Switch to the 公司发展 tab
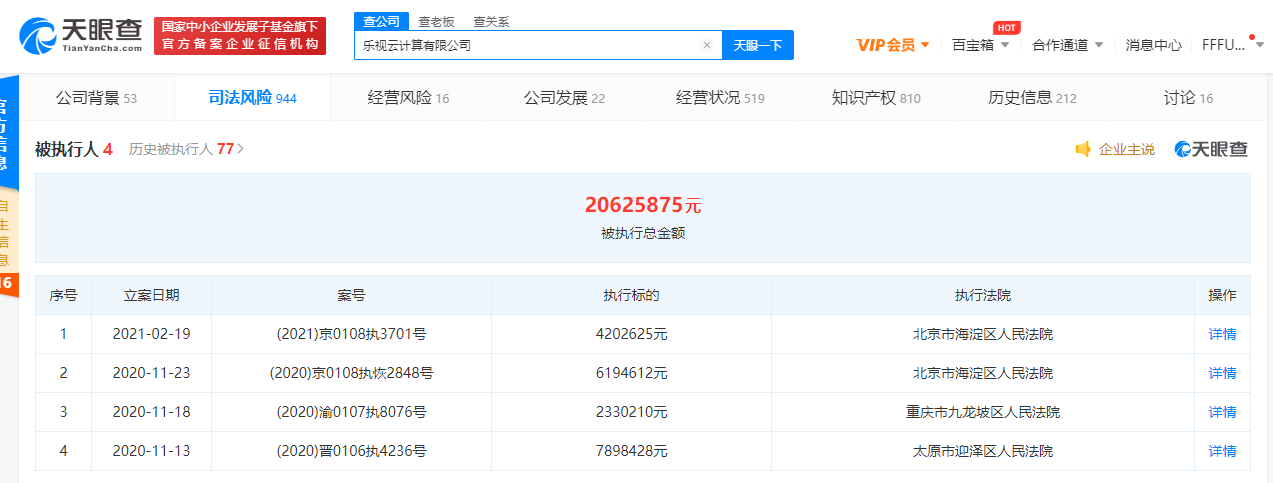The height and width of the screenshot is (483, 1273). coord(564,98)
